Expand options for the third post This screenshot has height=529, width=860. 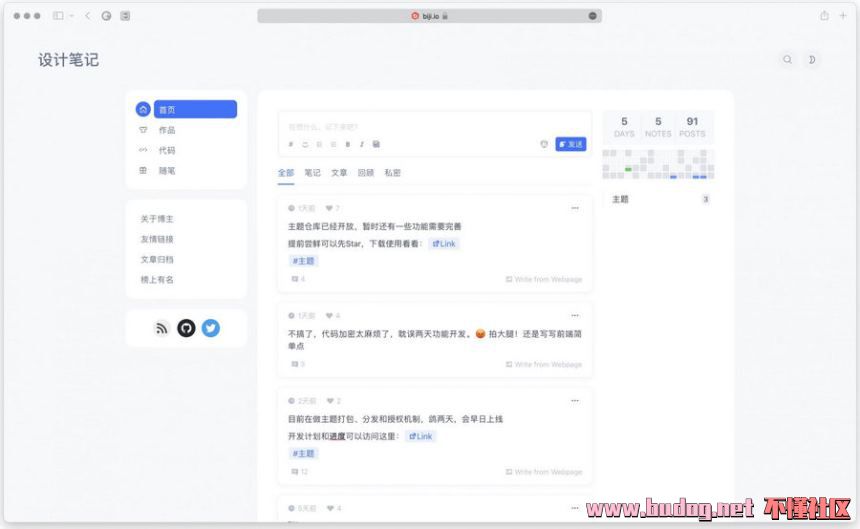574,400
